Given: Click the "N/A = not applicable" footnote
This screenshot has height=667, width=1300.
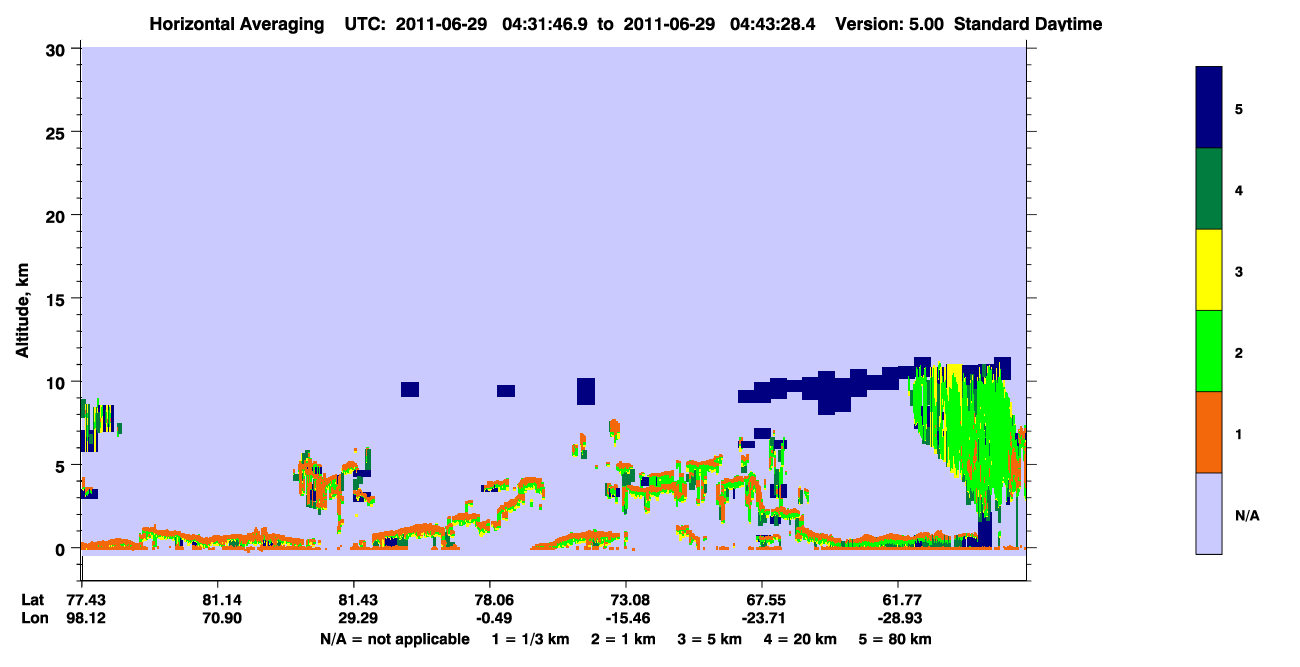Looking at the screenshot, I should [394, 639].
